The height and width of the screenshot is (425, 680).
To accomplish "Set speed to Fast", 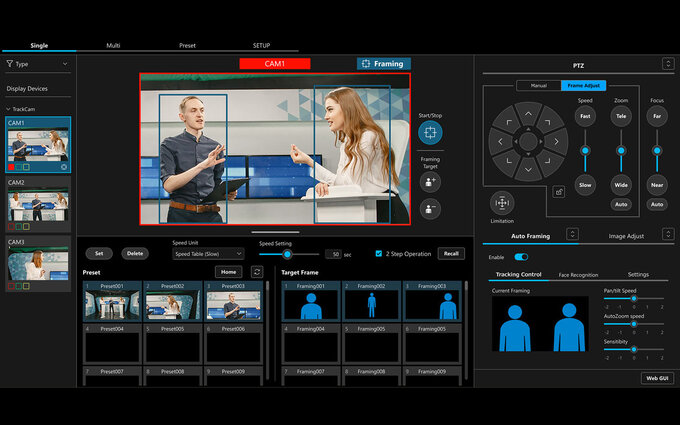I will point(585,116).
